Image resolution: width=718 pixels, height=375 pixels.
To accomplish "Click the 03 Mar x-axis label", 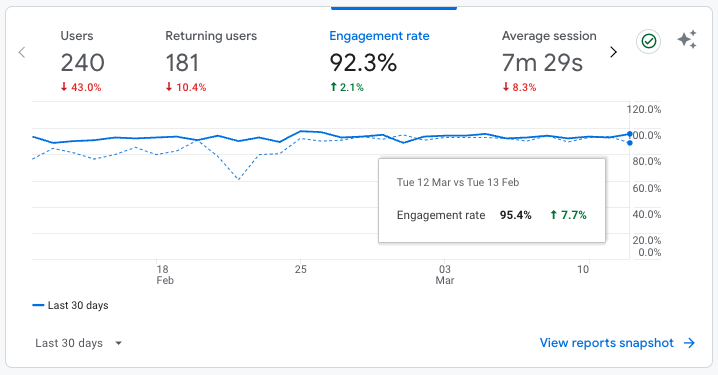I will pyautogui.click(x=445, y=275).
